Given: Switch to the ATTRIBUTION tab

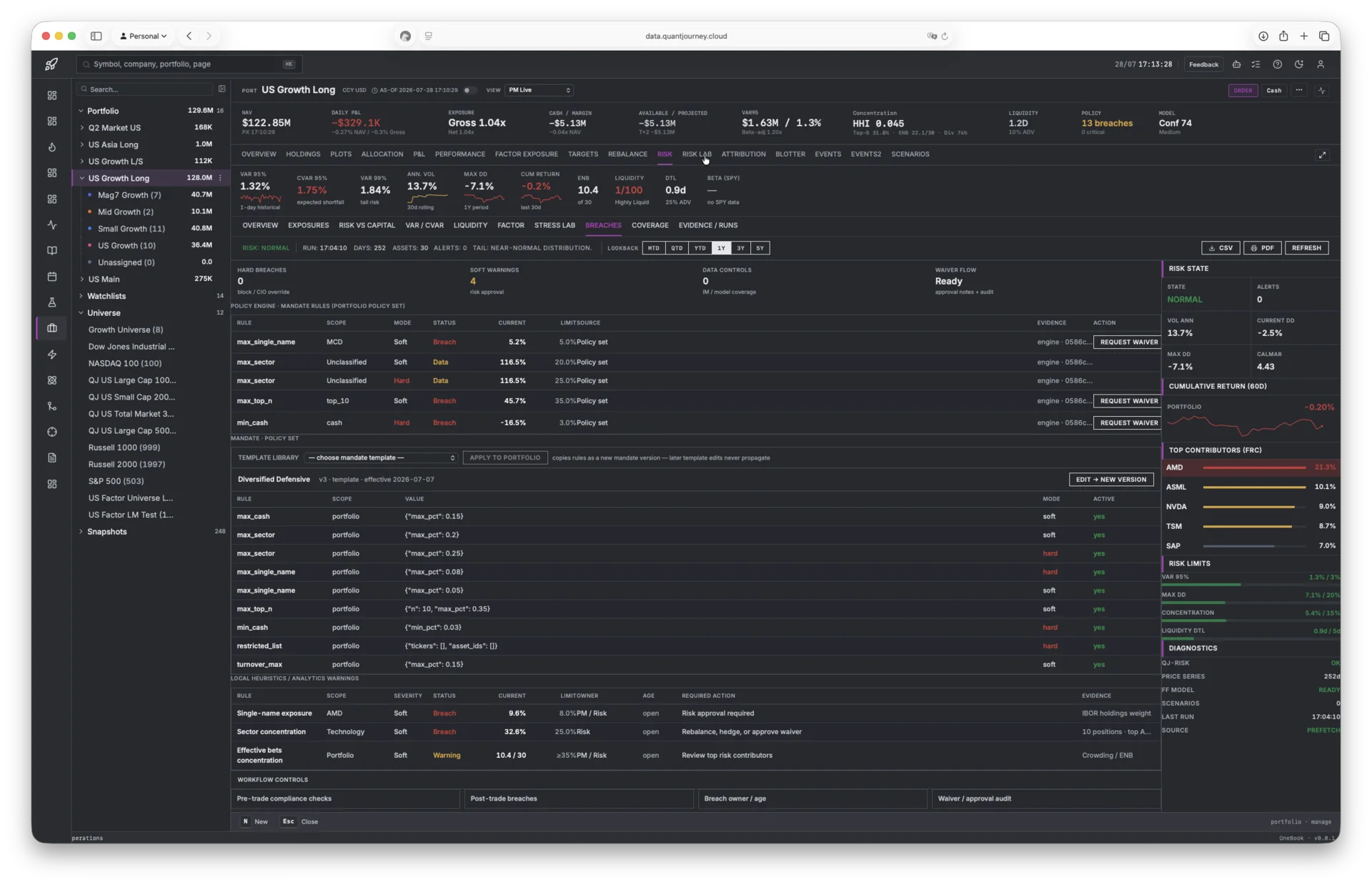Looking at the screenshot, I should coord(743,154).
